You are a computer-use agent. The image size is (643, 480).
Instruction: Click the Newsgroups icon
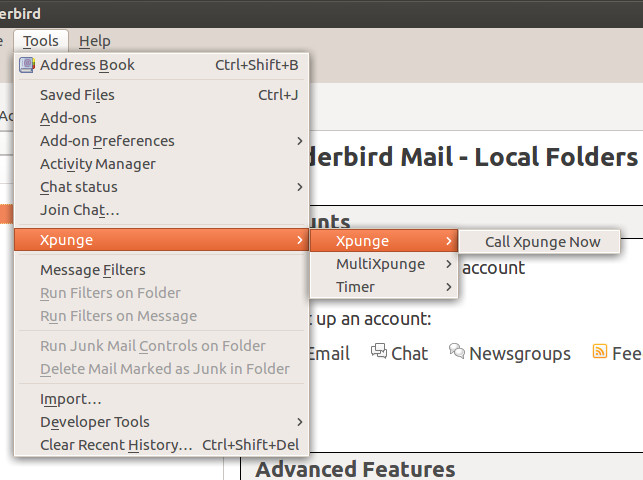457,351
